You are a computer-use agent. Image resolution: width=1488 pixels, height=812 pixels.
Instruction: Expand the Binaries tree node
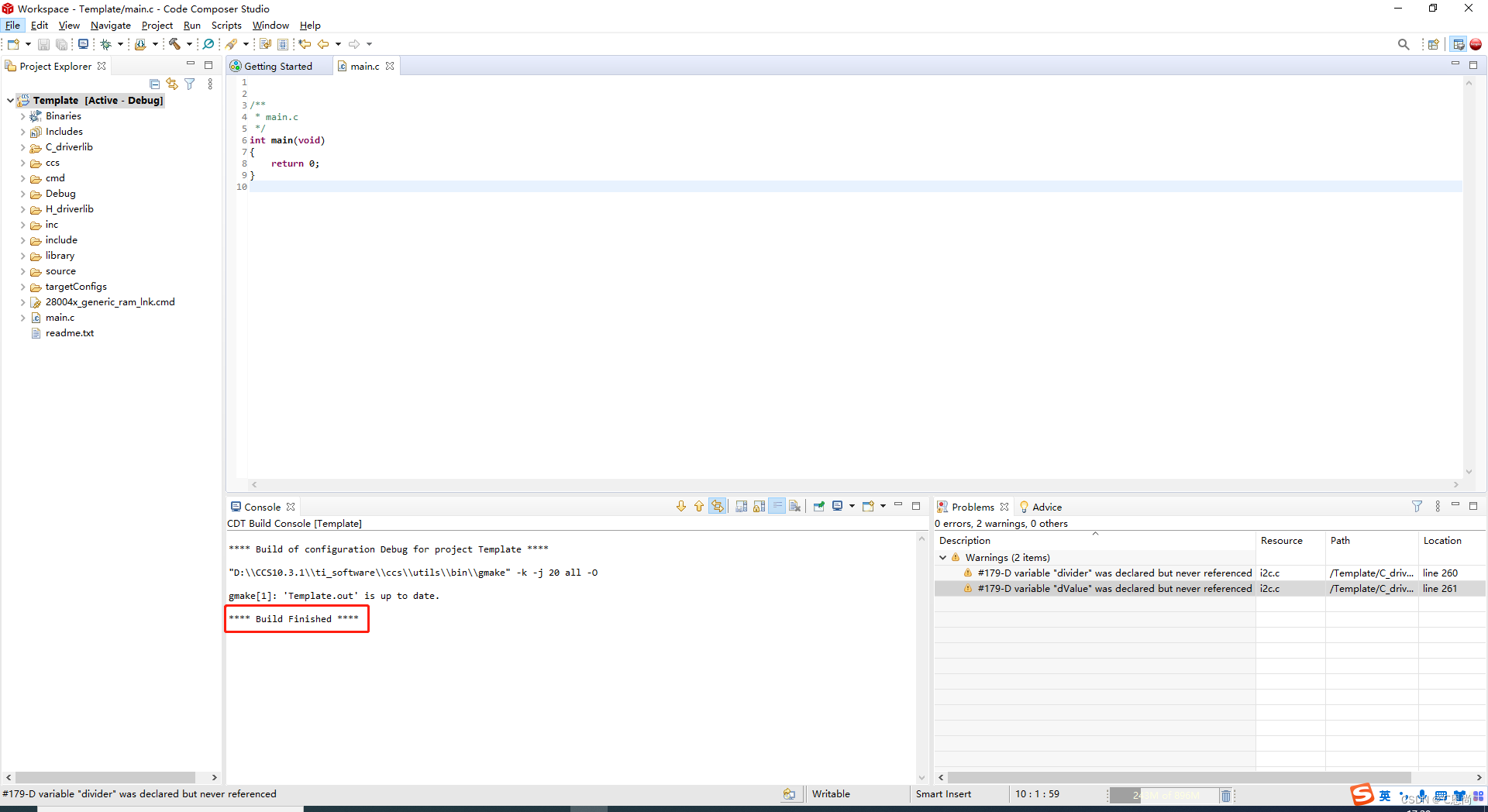click(22, 116)
